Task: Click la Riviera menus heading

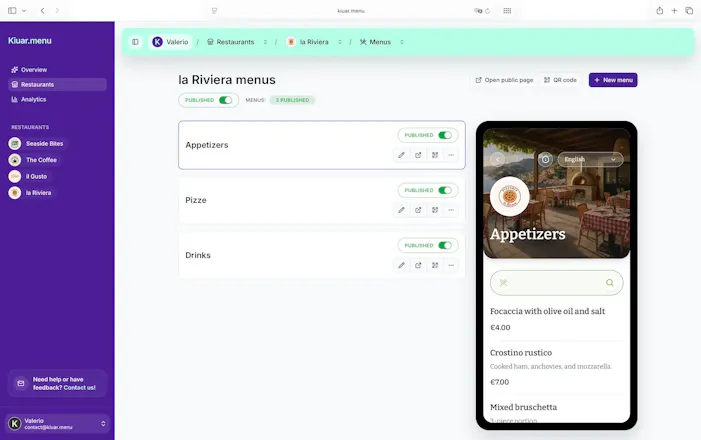Action: pos(227,80)
